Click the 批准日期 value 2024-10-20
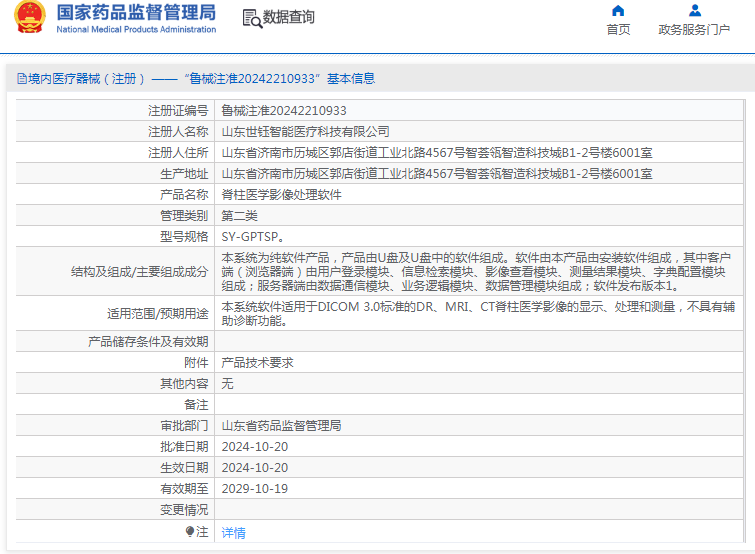The width and height of the screenshot is (755, 554). tap(255, 447)
